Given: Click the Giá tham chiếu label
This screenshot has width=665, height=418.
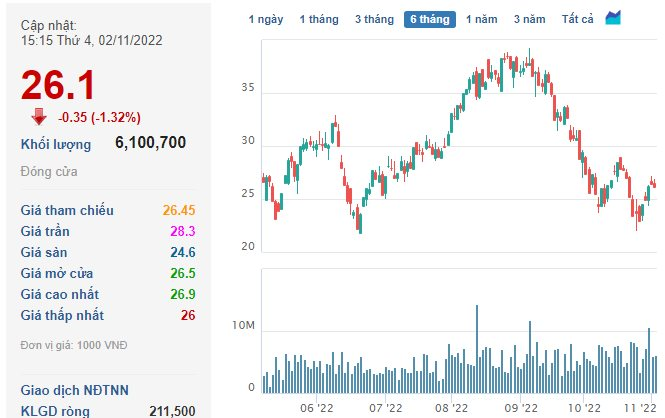Looking at the screenshot, I should click(67, 210).
